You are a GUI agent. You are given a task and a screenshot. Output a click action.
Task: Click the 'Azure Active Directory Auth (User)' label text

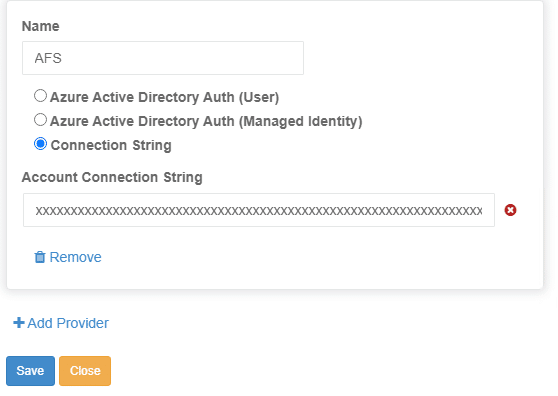click(x=164, y=97)
